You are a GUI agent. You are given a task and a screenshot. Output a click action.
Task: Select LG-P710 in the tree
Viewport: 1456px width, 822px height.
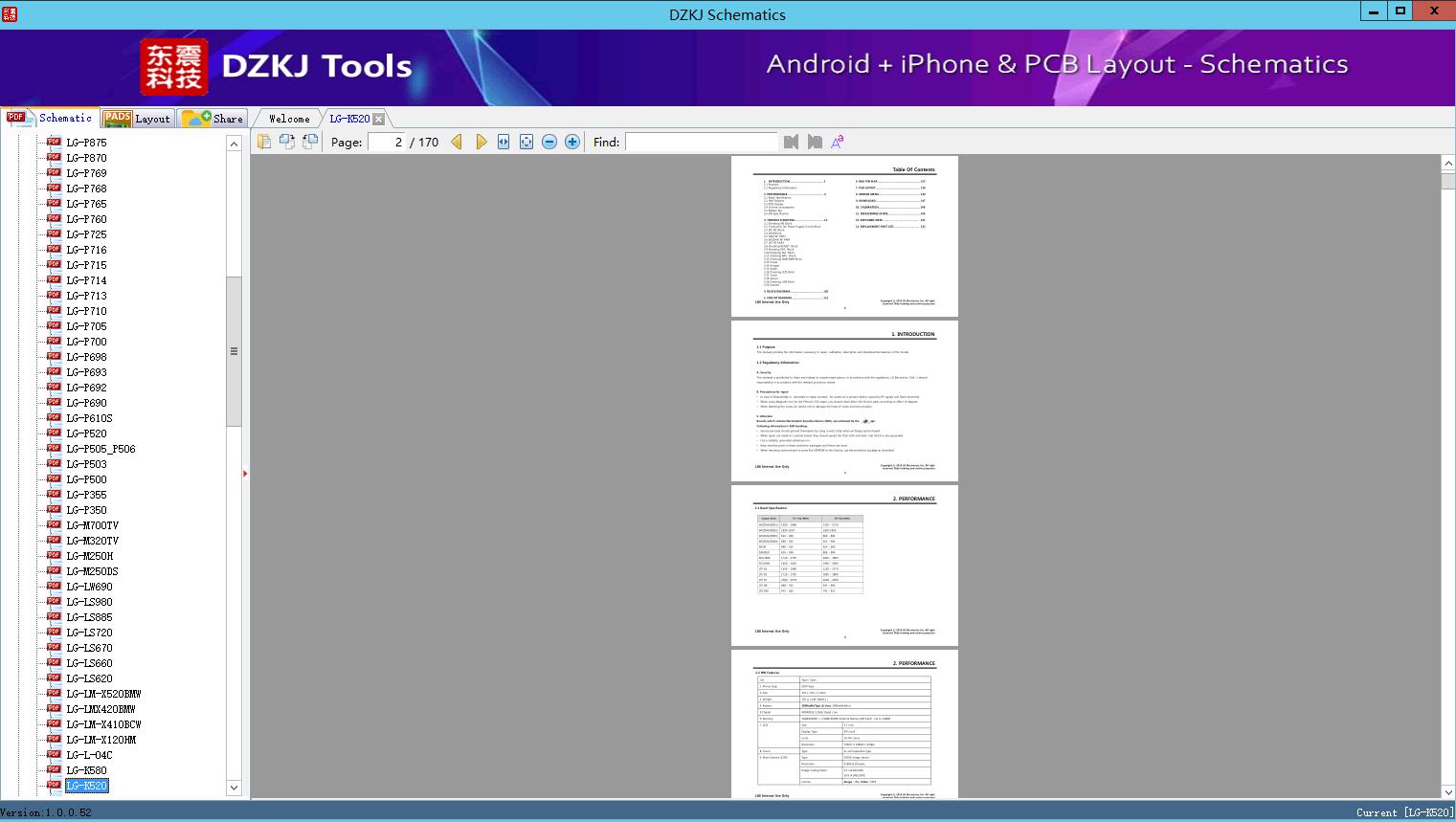coord(86,311)
